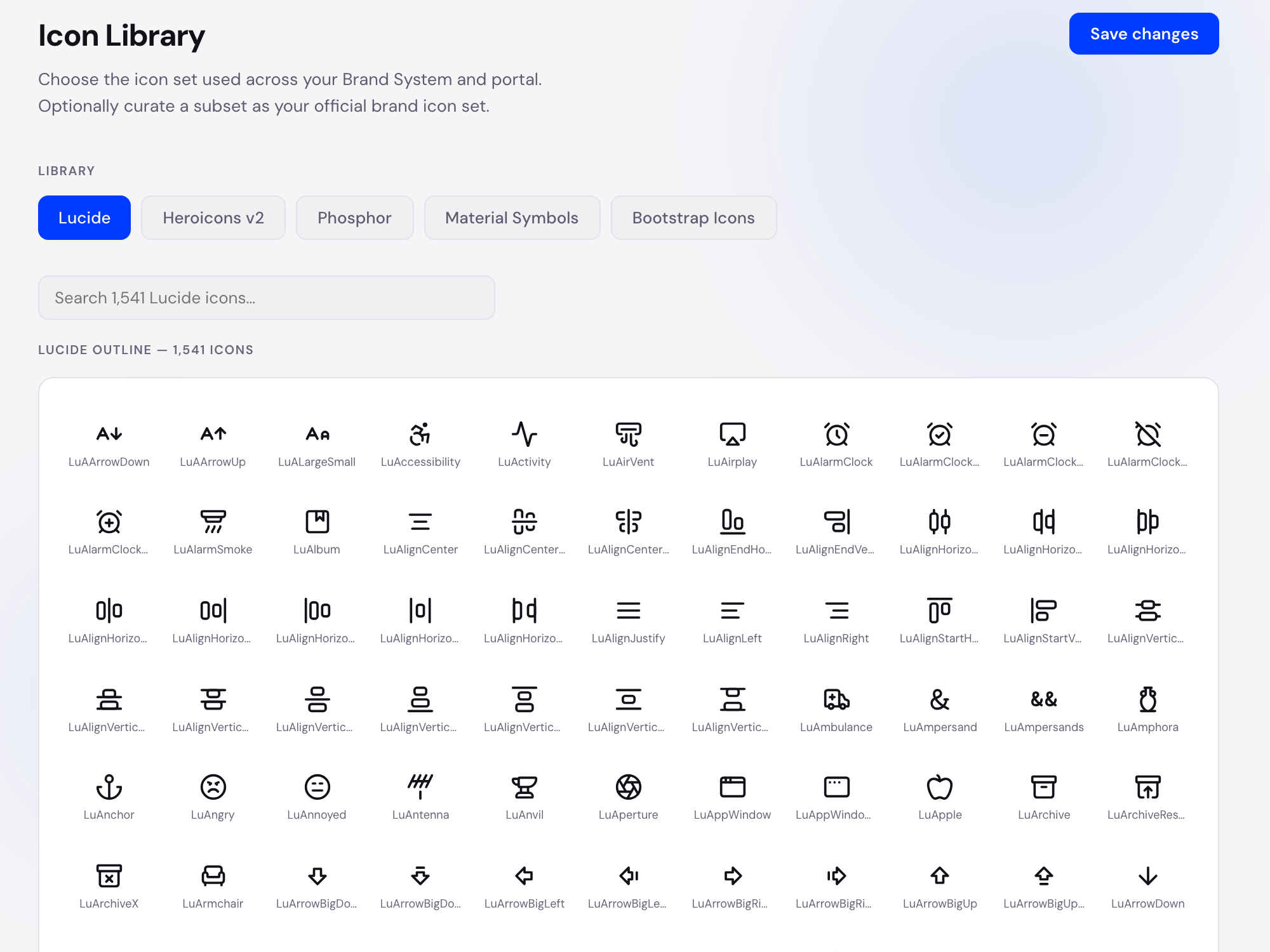Click the Save changes button

coord(1144,34)
